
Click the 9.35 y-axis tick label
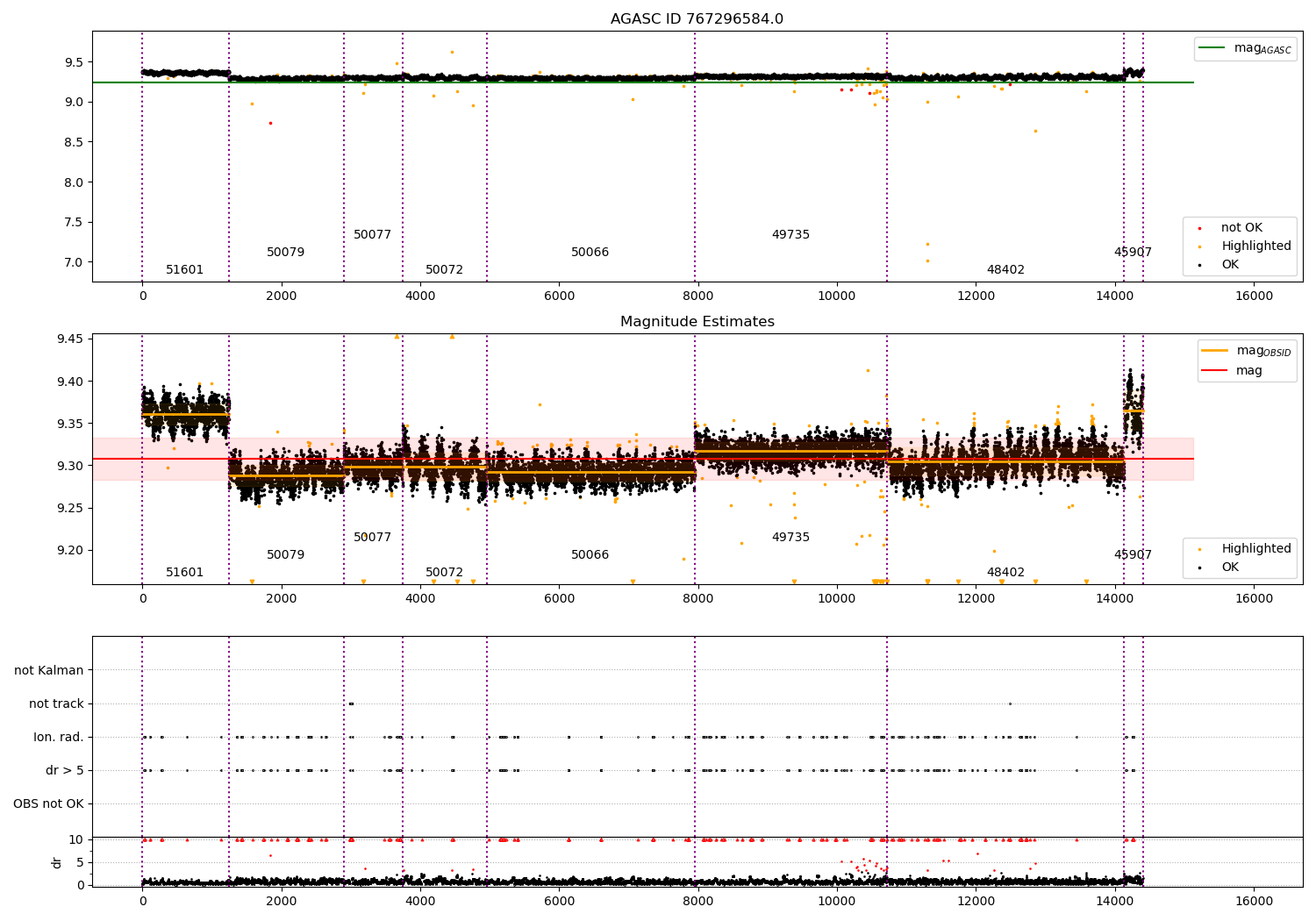(x=70, y=424)
